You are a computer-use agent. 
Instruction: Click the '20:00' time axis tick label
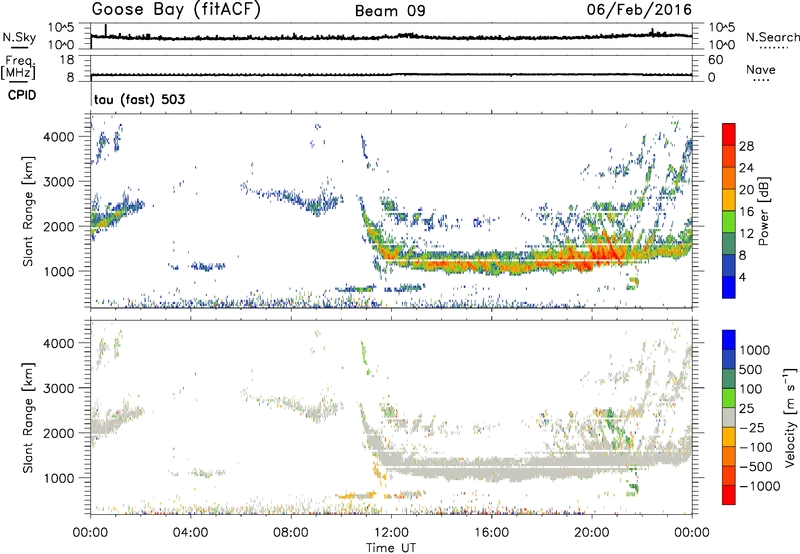click(x=592, y=533)
